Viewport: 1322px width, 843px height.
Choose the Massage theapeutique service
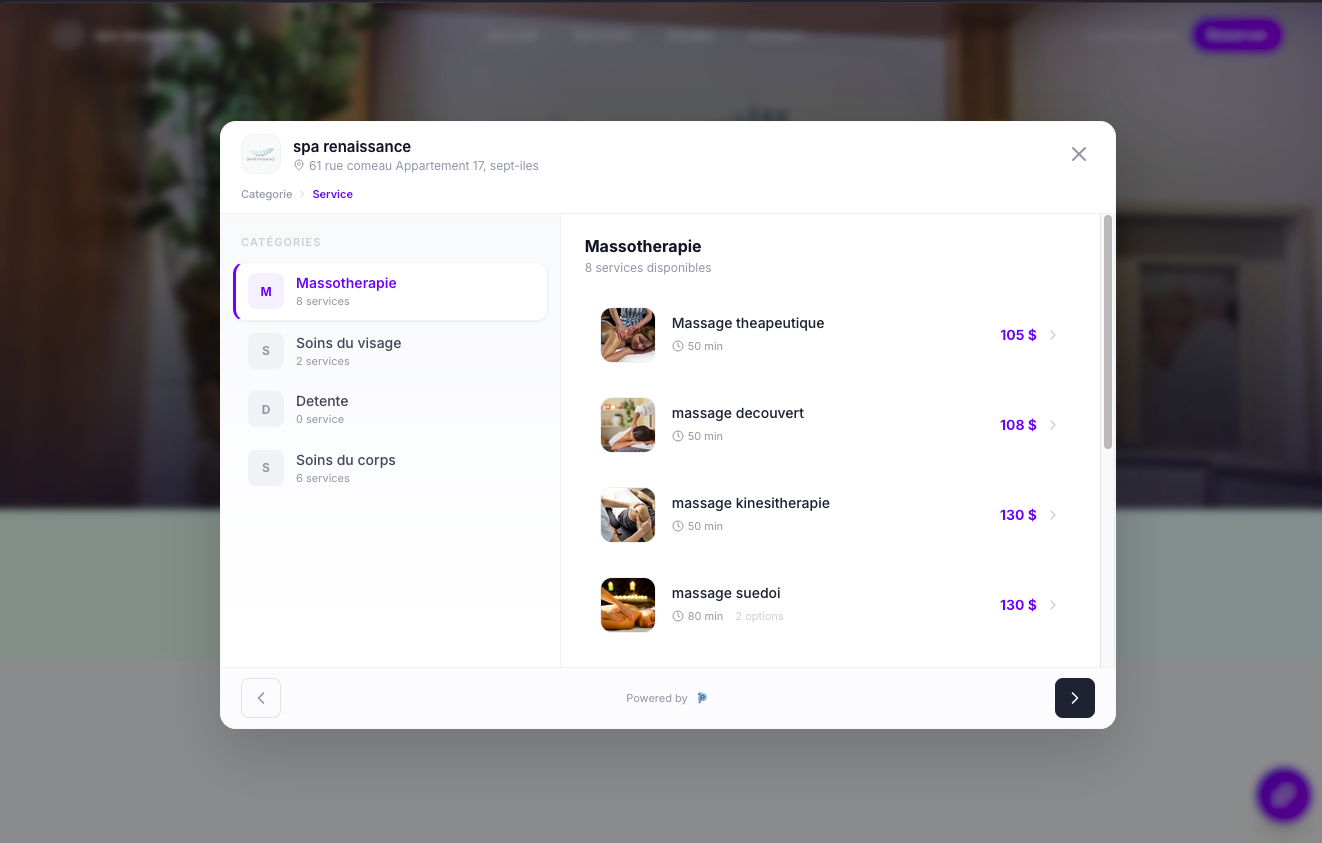tap(830, 335)
